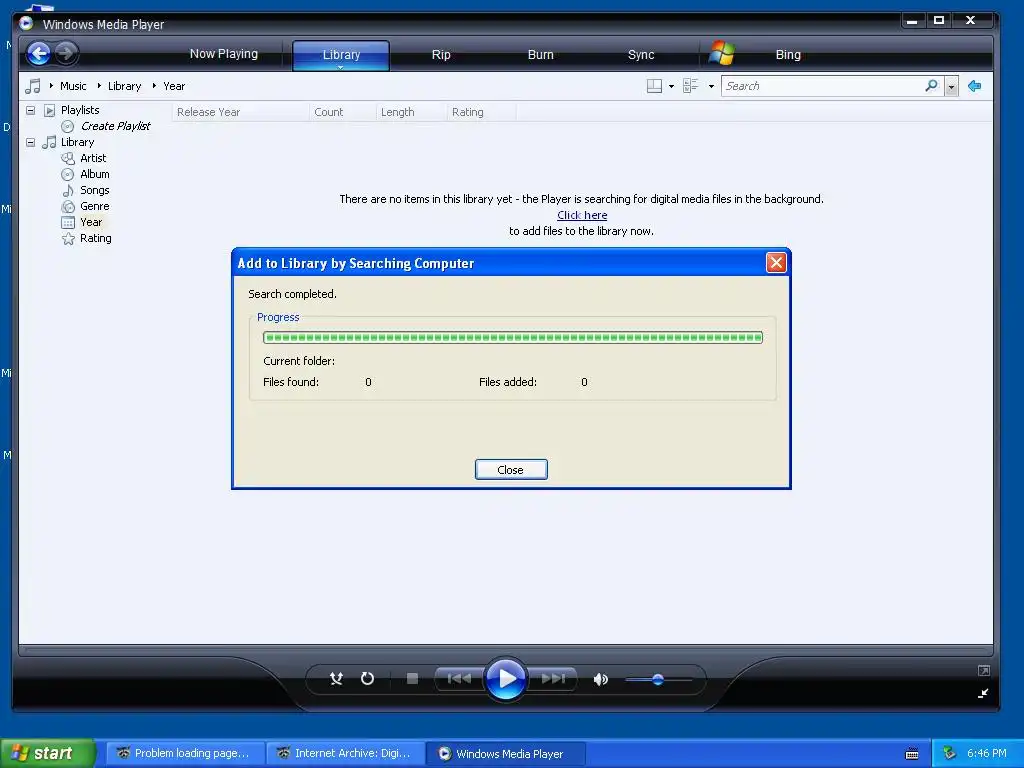This screenshot has height=768, width=1024.
Task: Open the layout options icon
Action: (654, 86)
